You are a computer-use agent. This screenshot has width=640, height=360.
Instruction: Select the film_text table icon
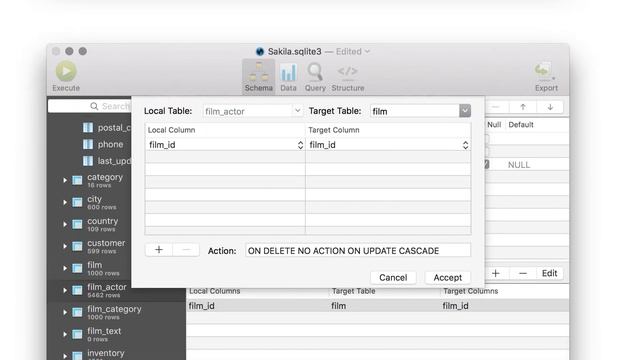click(x=77, y=334)
